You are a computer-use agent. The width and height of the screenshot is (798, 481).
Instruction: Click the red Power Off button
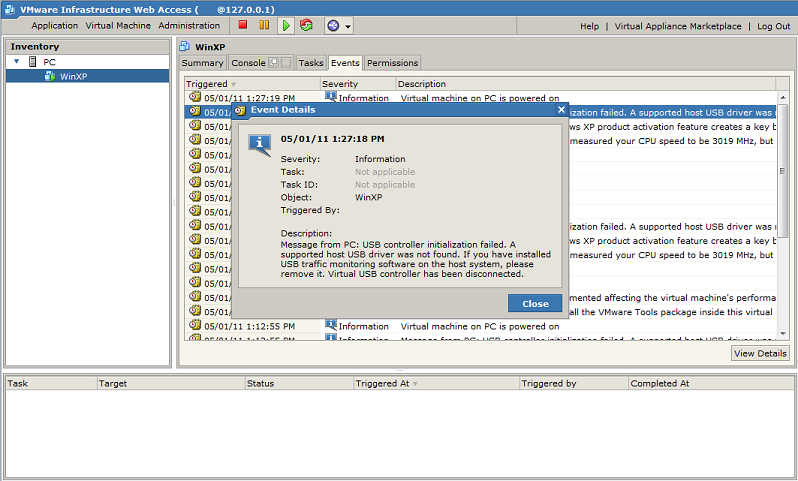(x=243, y=25)
